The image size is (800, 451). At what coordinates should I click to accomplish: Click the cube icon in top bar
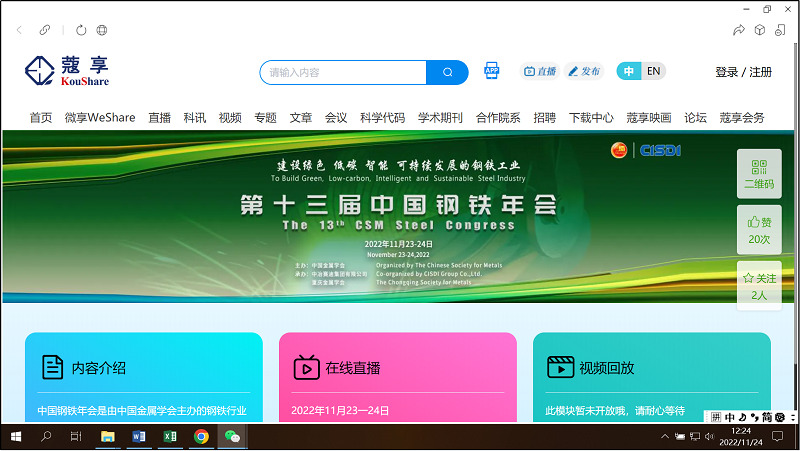[x=760, y=30]
